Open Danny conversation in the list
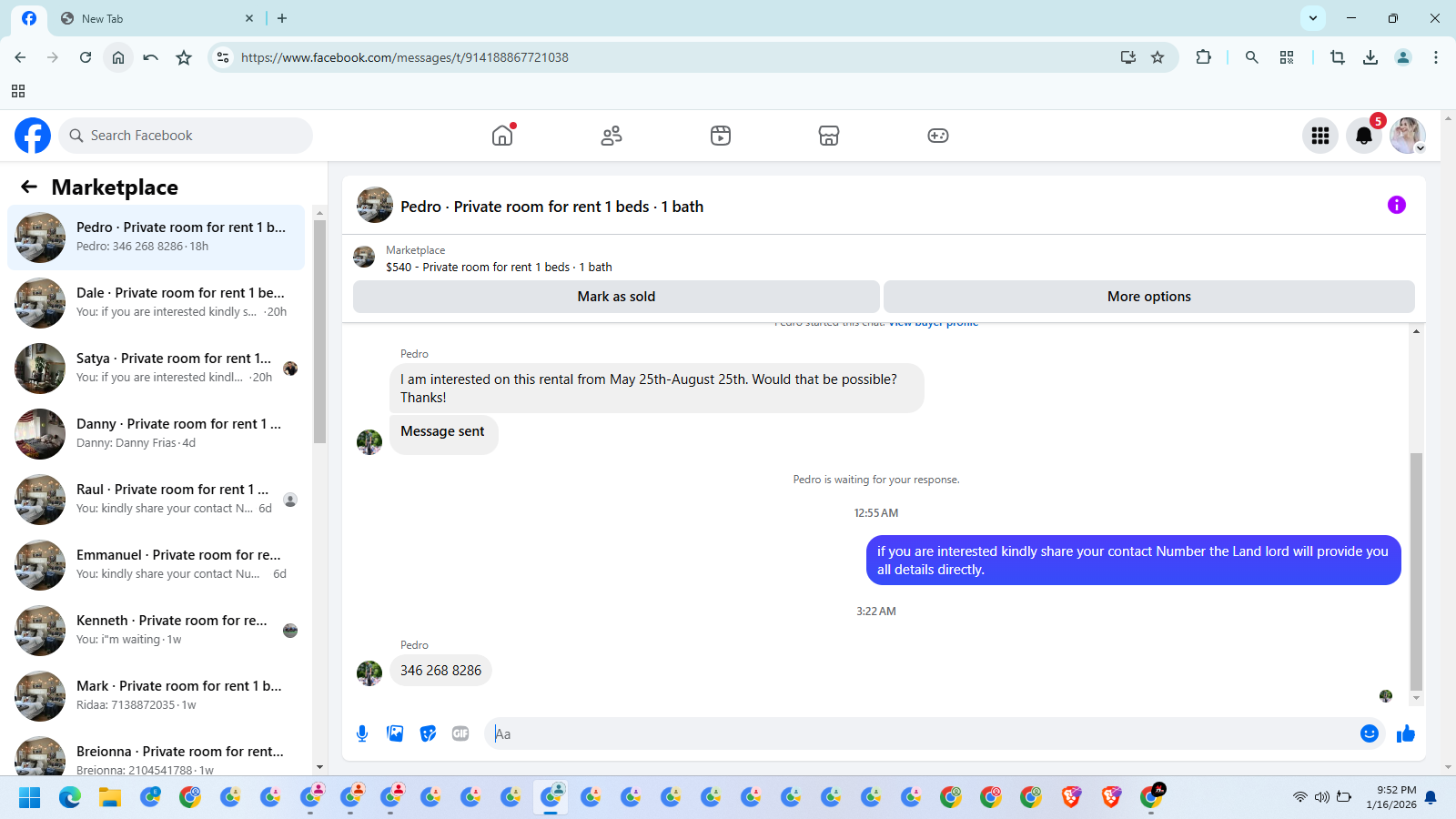Screen dimensions: 1456x819 coord(157,434)
